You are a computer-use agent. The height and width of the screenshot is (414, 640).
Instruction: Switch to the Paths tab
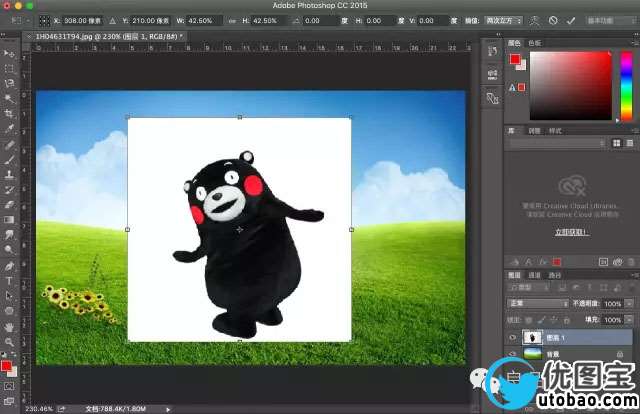(554, 275)
